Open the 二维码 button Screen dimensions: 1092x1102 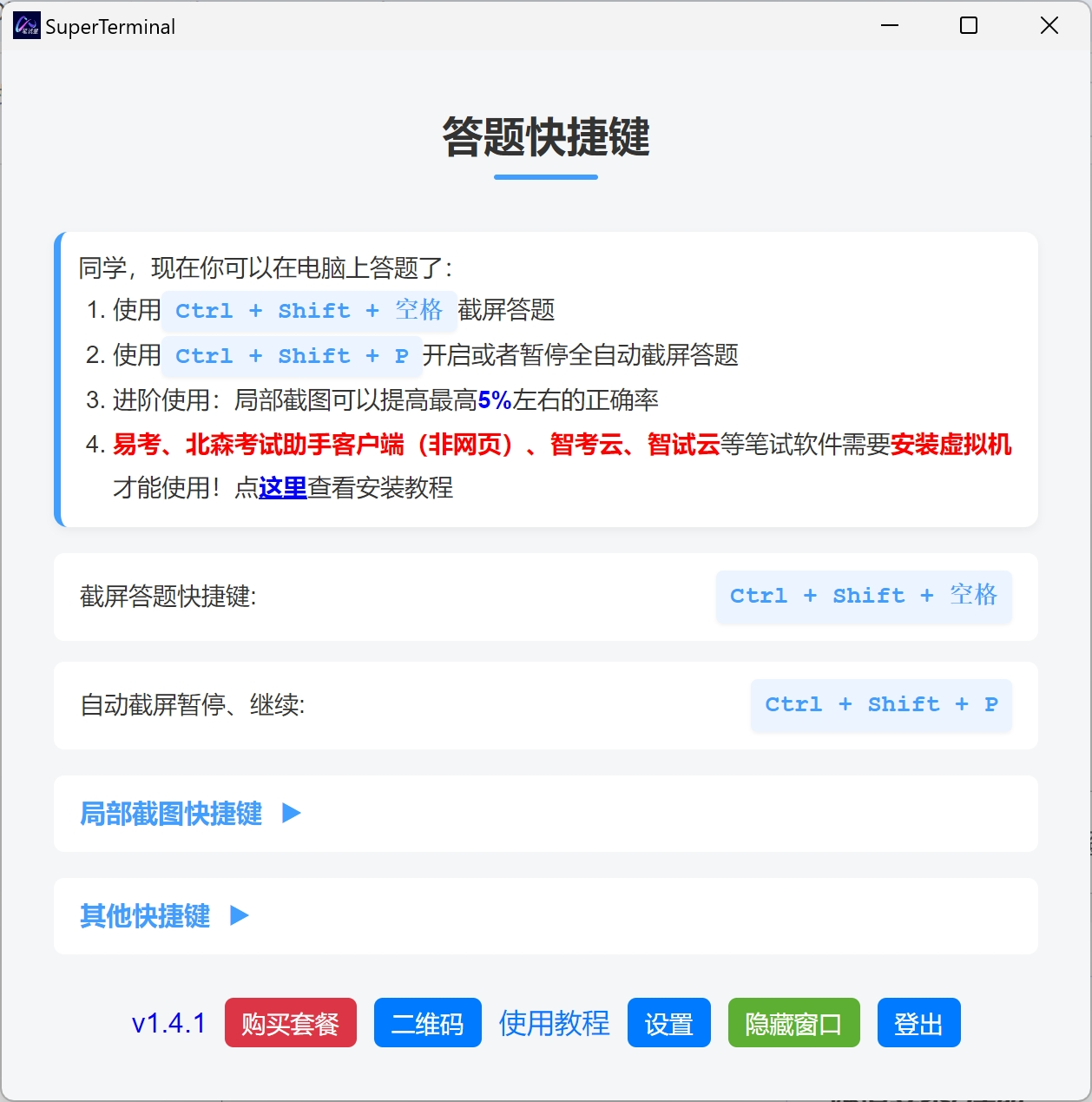[x=428, y=1023]
